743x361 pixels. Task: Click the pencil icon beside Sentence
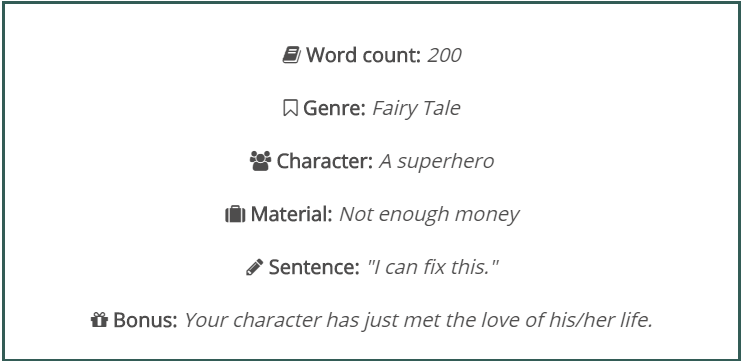(x=254, y=267)
